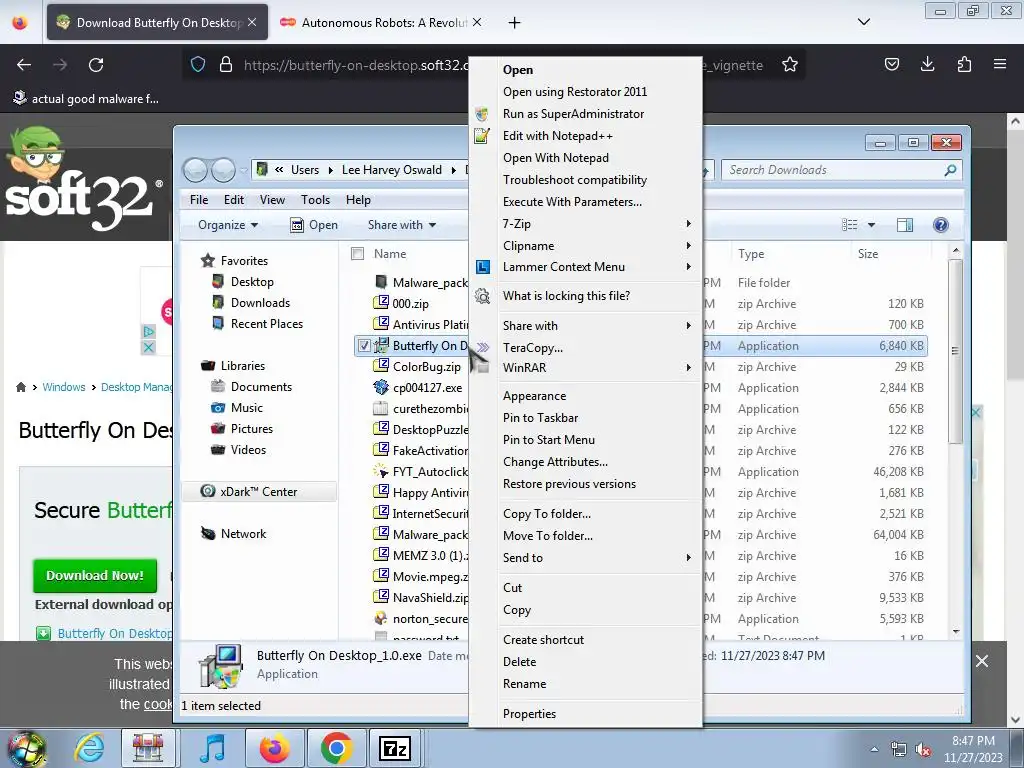Click the Firefox back arrow
Screen dimensions: 1024x768
pyautogui.click(x=24, y=65)
